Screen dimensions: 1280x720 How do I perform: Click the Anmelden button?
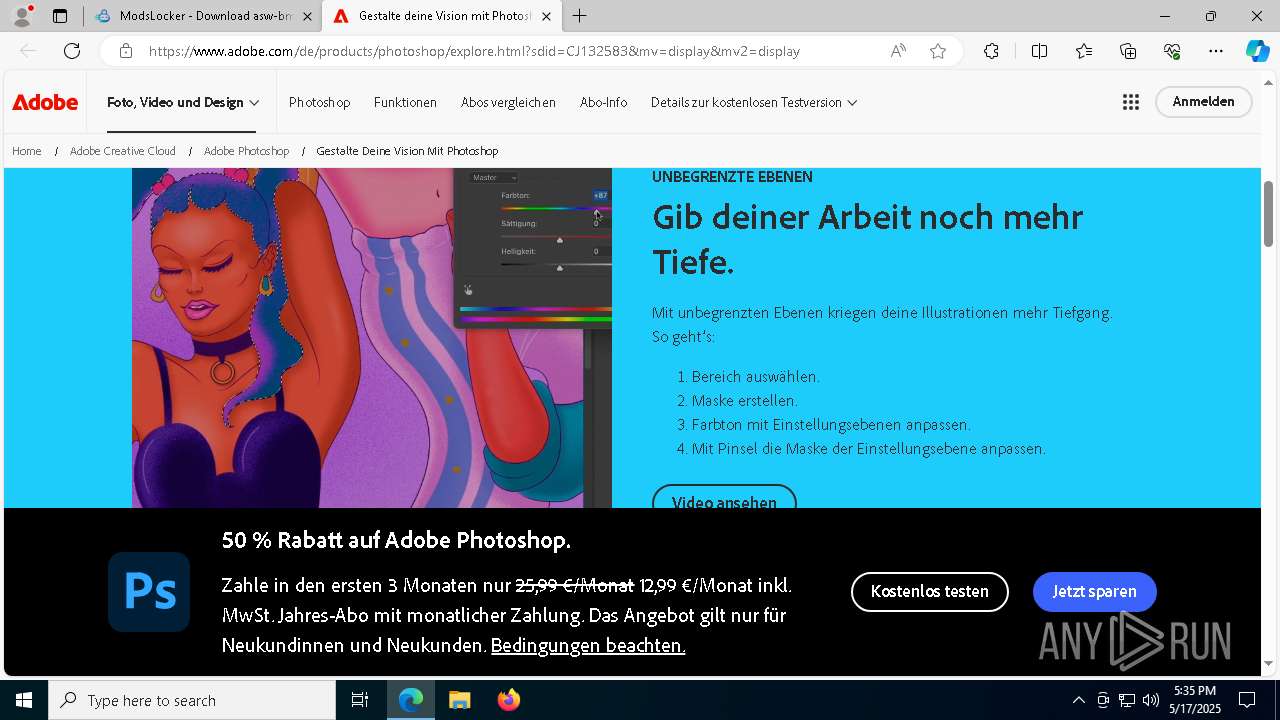coord(1203,101)
